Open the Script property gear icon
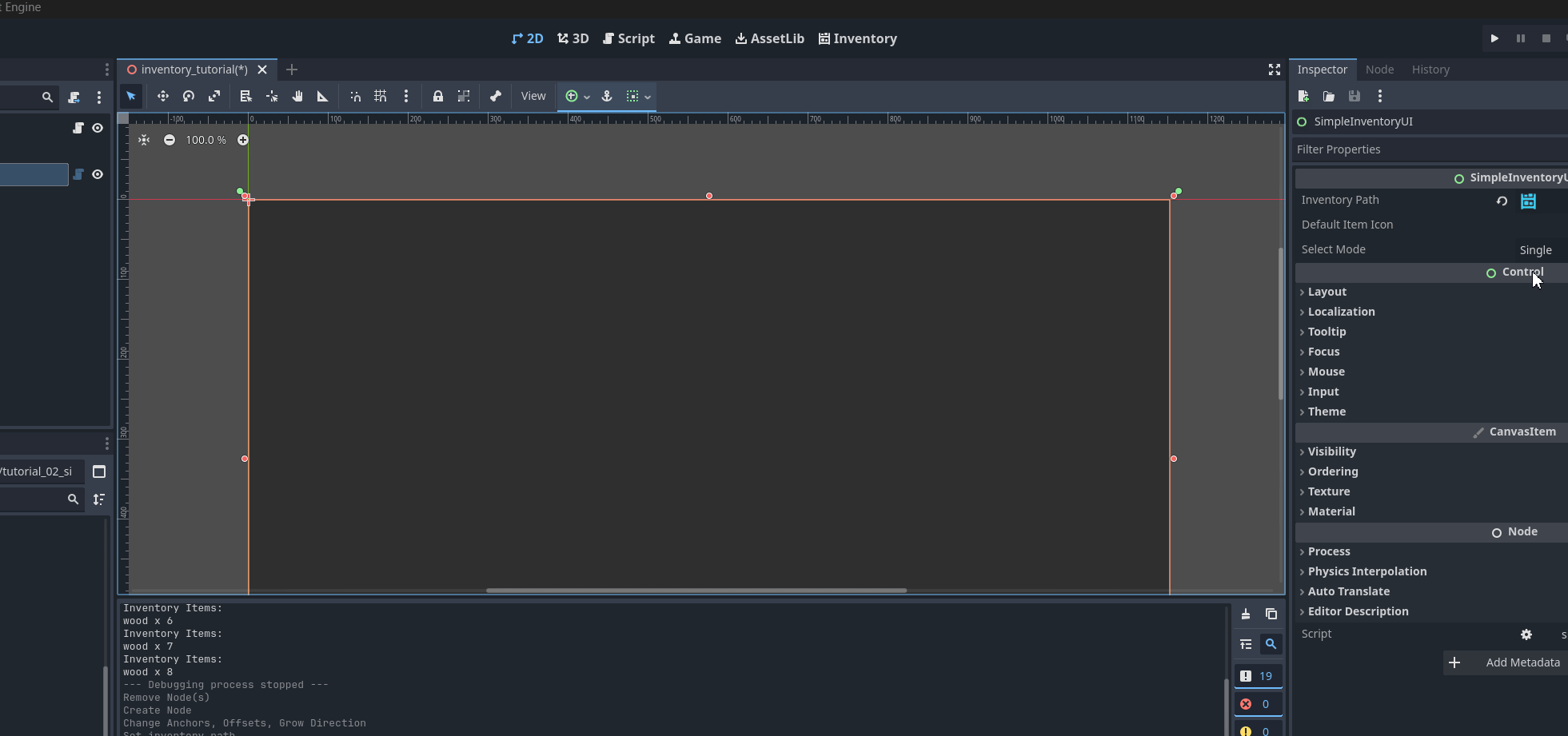The height and width of the screenshot is (736, 1568). coord(1526,635)
